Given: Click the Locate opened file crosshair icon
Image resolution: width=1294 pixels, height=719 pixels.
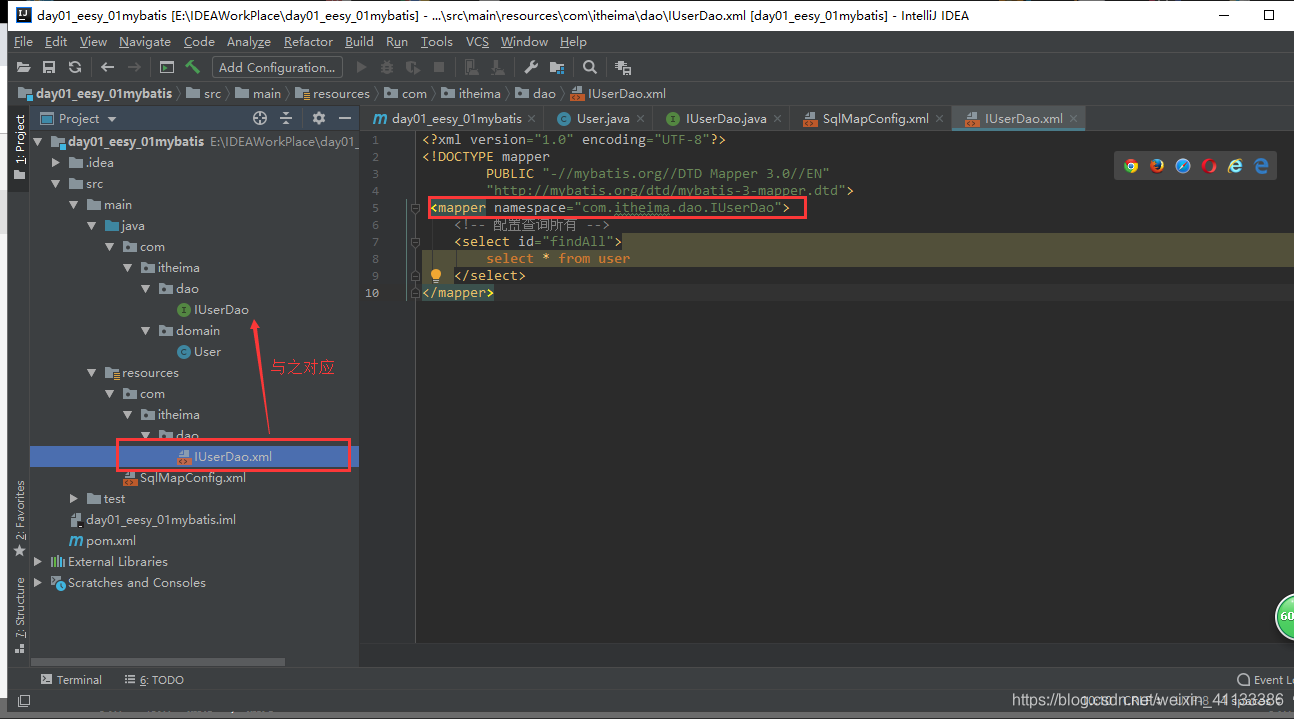Looking at the screenshot, I should [x=260, y=118].
